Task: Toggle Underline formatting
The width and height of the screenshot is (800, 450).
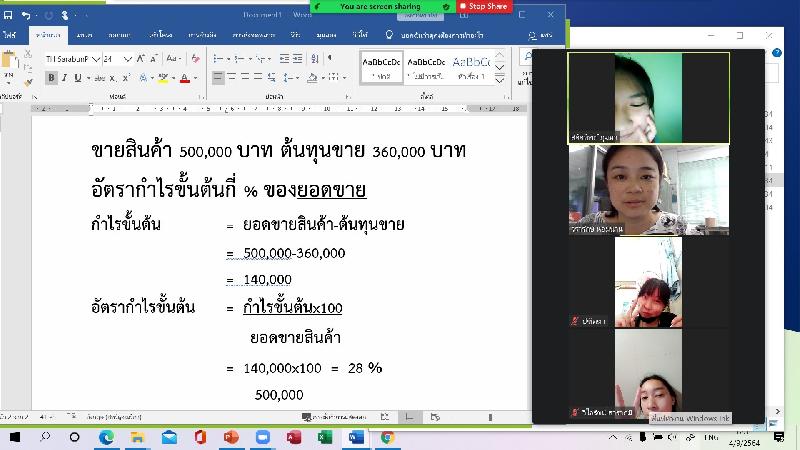Action: click(x=77, y=78)
